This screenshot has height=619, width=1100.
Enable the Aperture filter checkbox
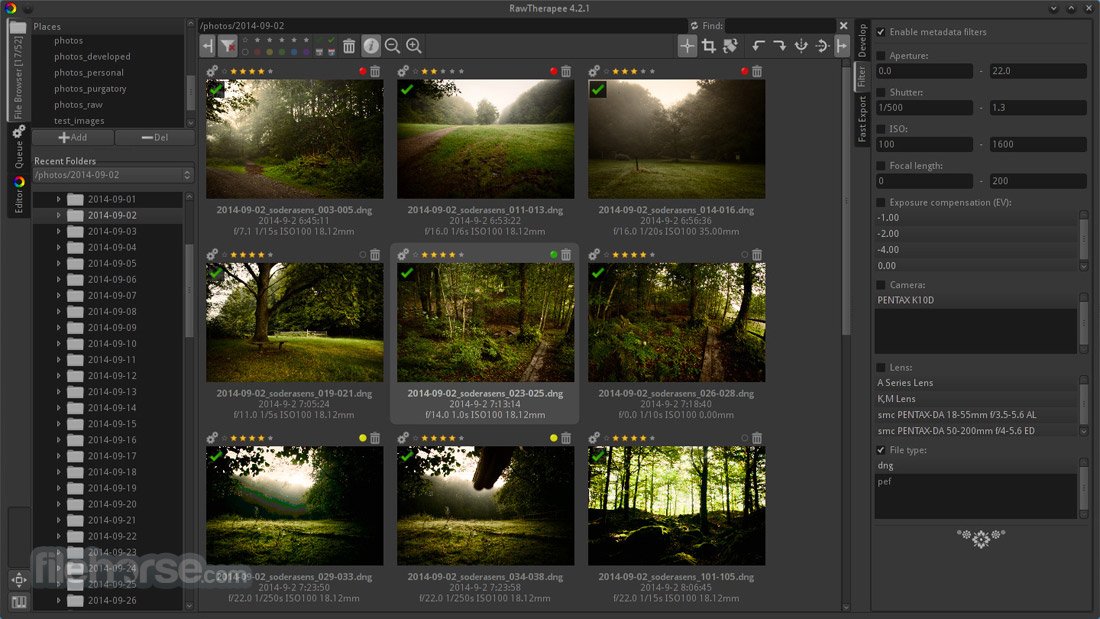tap(881, 56)
